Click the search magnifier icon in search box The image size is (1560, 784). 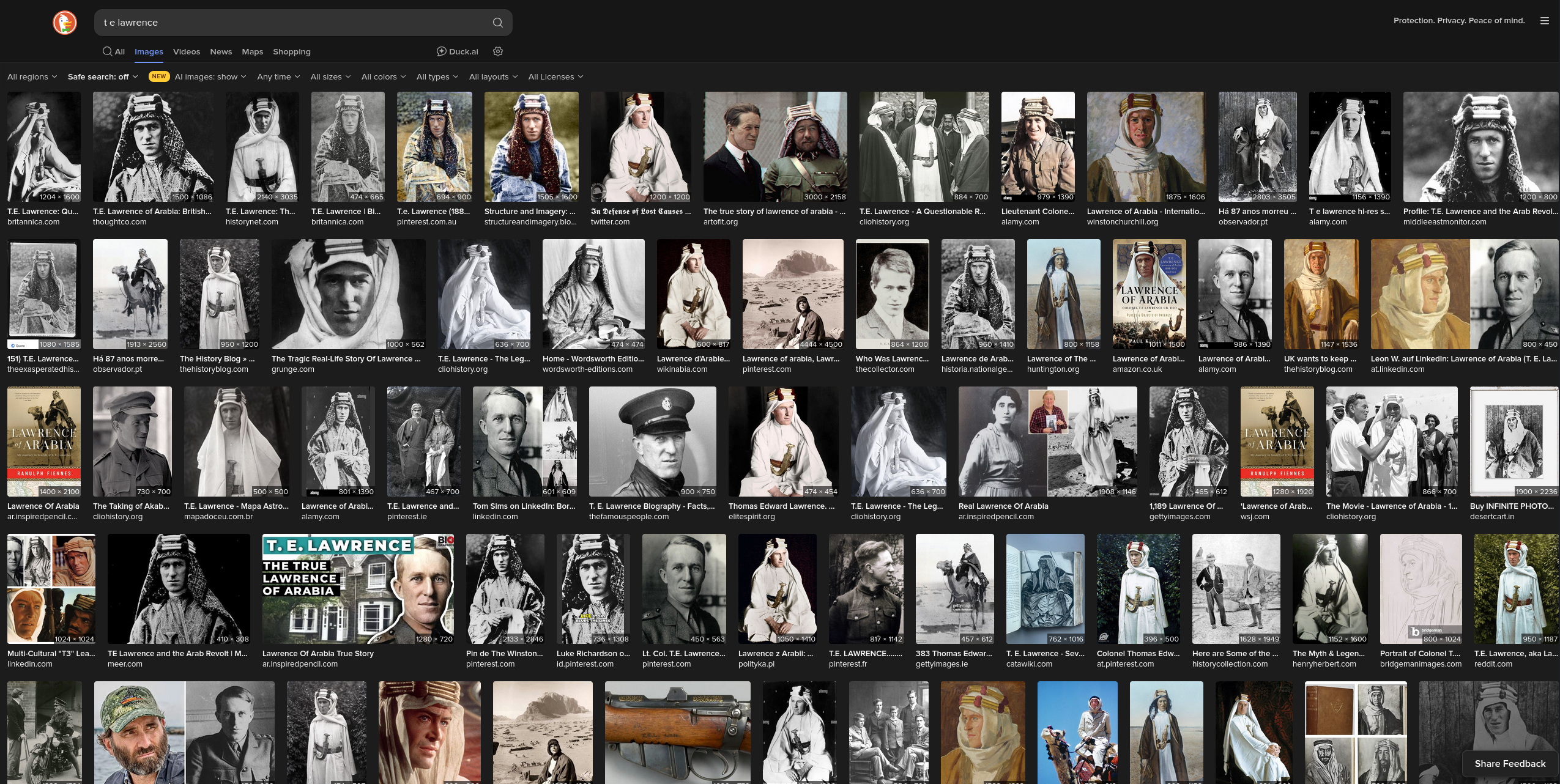click(x=497, y=23)
